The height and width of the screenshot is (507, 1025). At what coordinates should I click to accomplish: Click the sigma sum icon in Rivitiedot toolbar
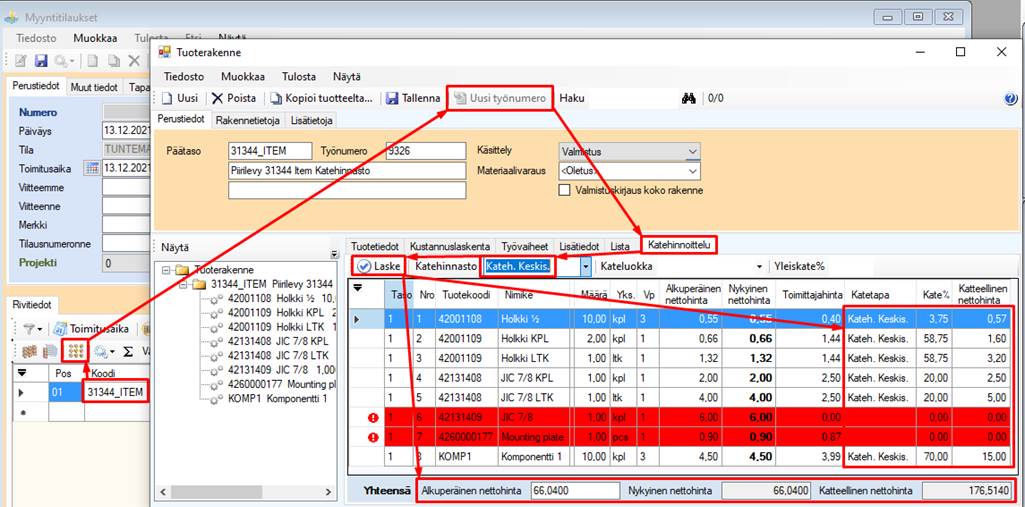(x=128, y=352)
